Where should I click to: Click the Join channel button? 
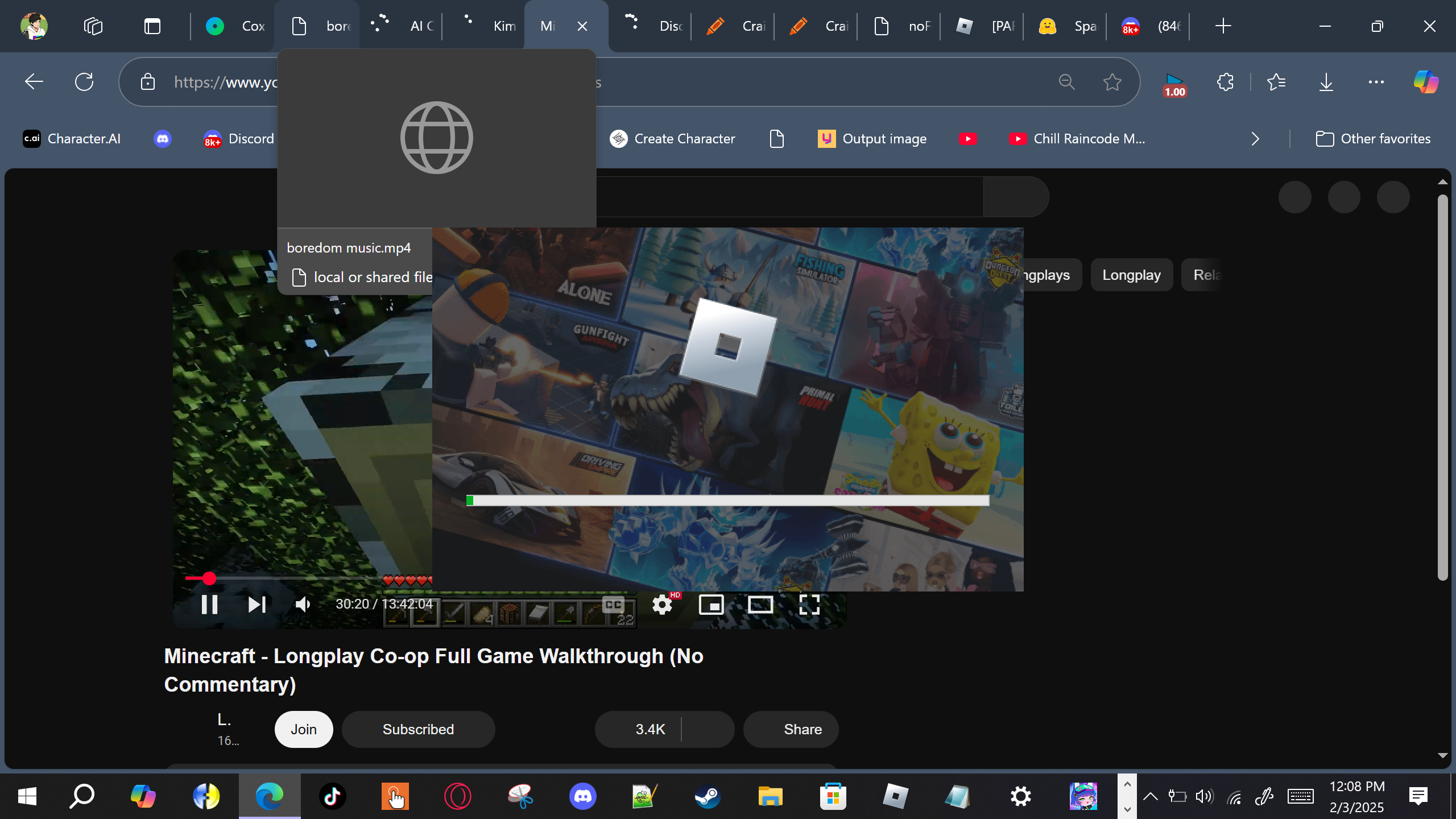point(304,729)
